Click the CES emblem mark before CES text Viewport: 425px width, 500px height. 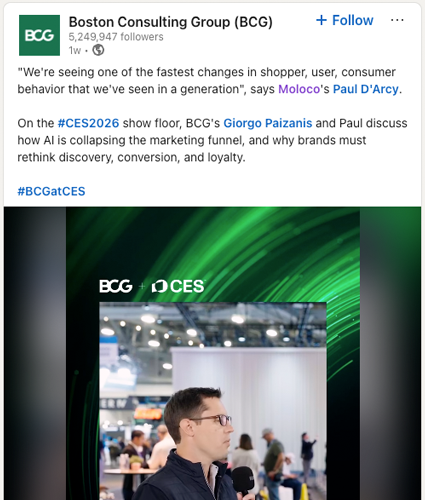tap(159, 287)
